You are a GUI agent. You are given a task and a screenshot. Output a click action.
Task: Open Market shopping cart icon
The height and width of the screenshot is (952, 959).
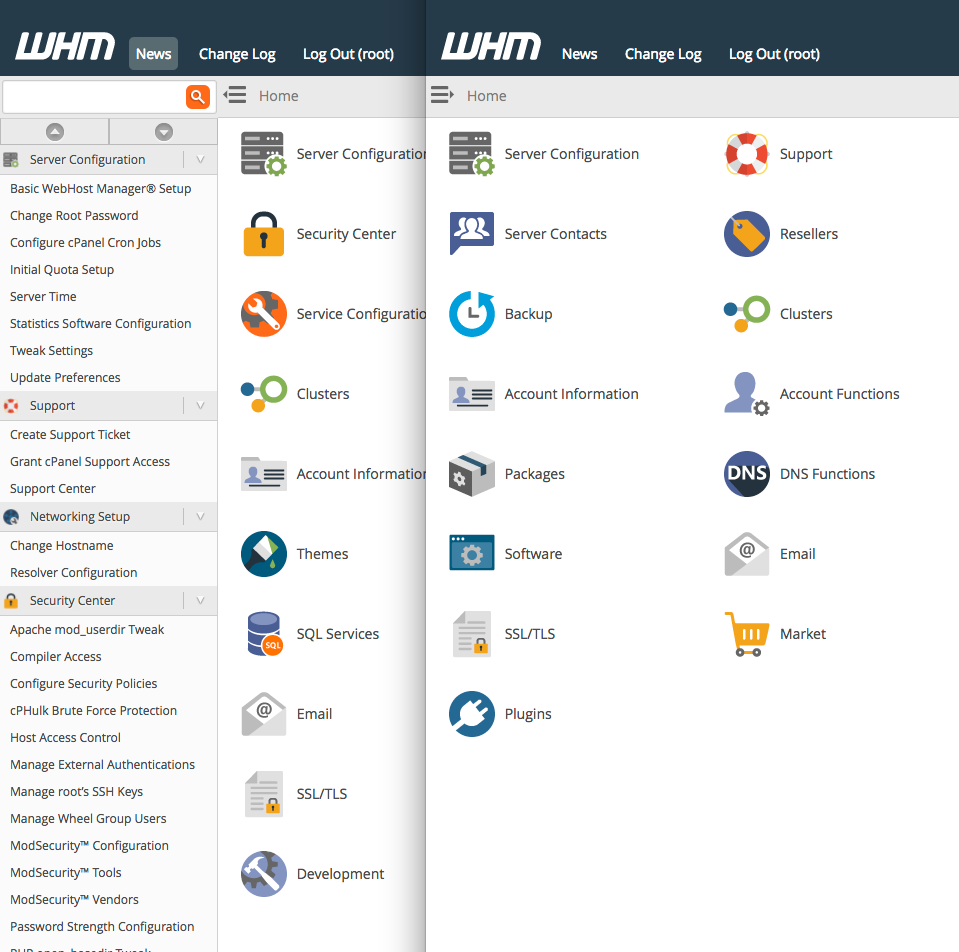[x=747, y=634]
